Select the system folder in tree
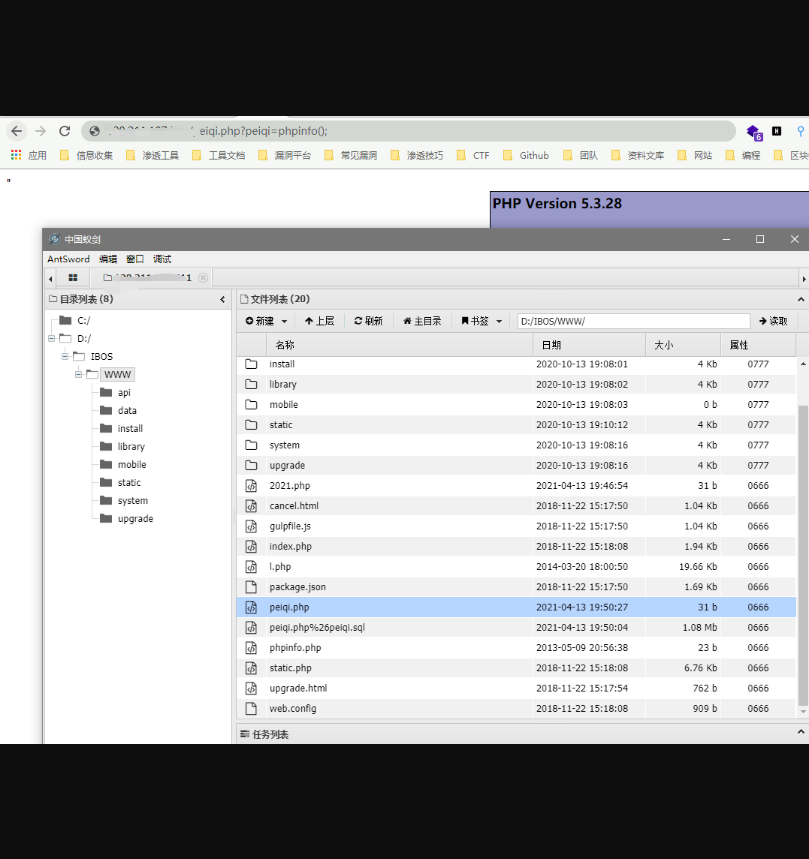The width and height of the screenshot is (809, 859). tap(132, 501)
